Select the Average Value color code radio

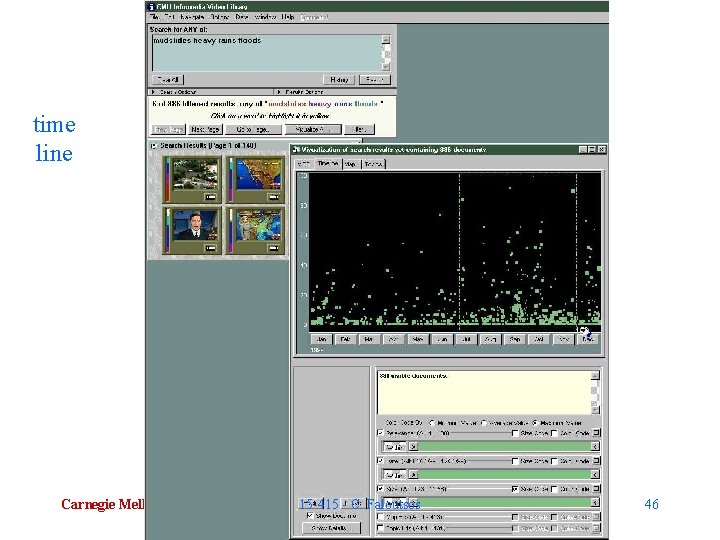tap(484, 422)
